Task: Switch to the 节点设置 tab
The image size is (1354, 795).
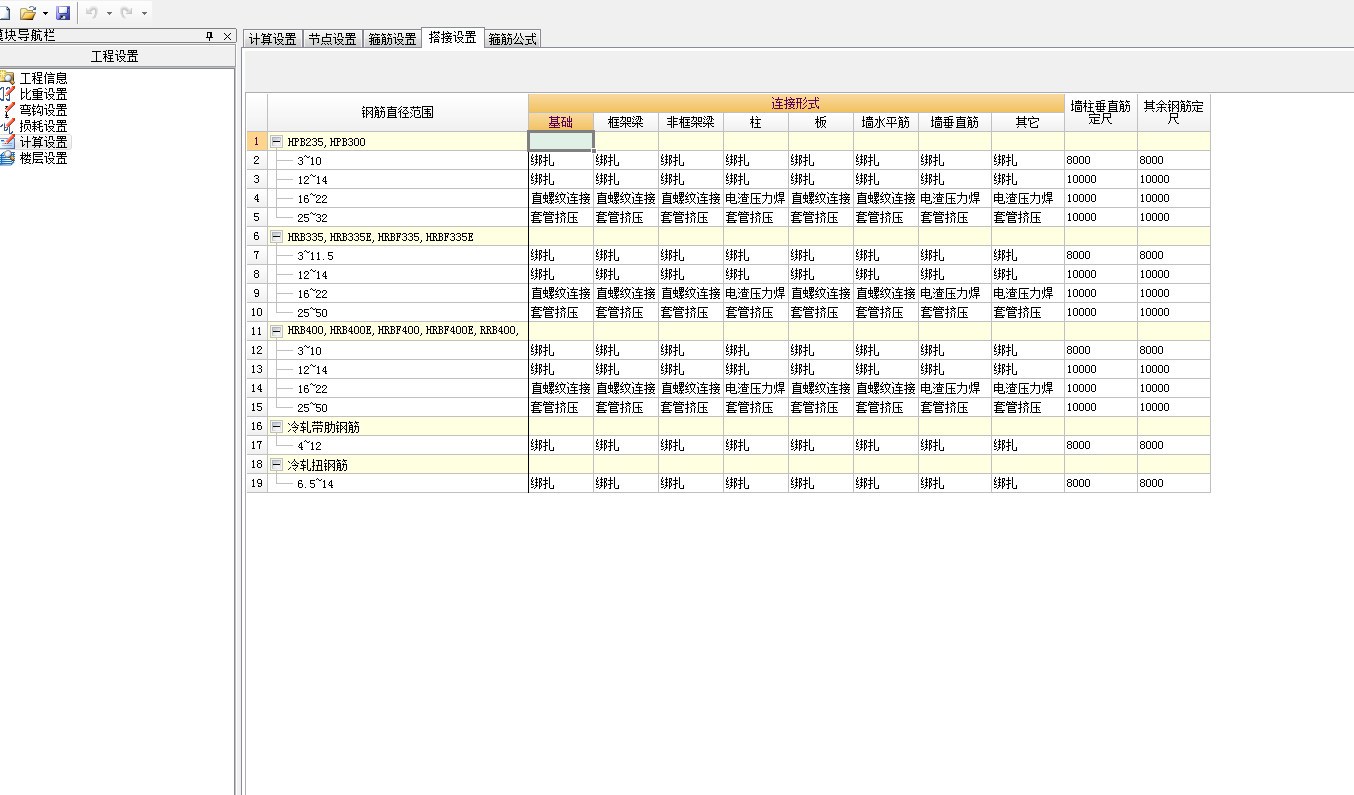Action: tap(332, 39)
